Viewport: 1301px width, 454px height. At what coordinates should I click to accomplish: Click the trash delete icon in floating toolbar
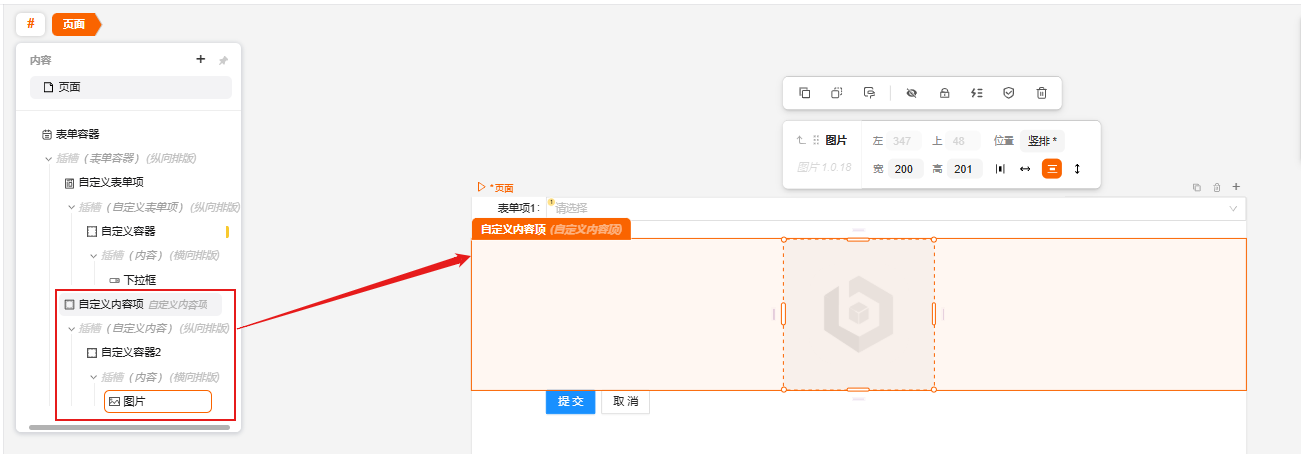point(1041,93)
